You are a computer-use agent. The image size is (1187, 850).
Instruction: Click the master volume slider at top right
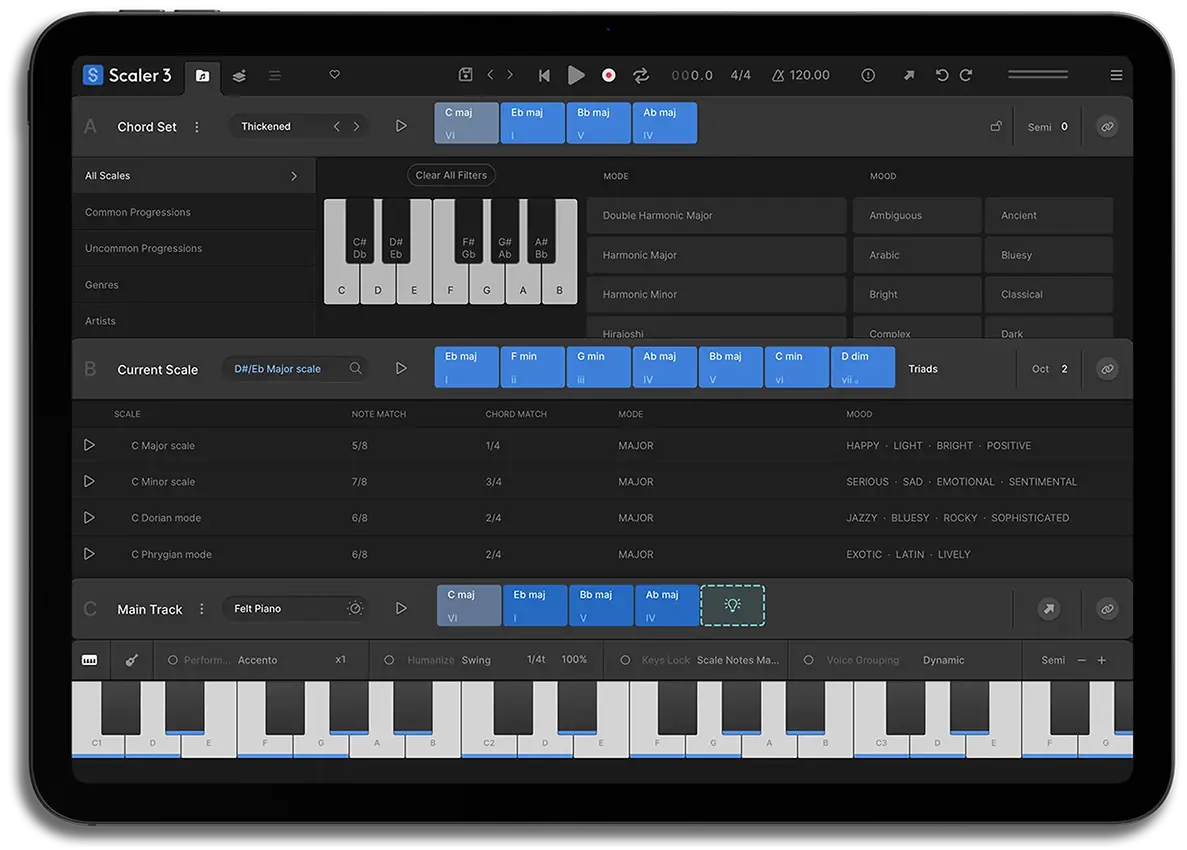click(1037, 75)
